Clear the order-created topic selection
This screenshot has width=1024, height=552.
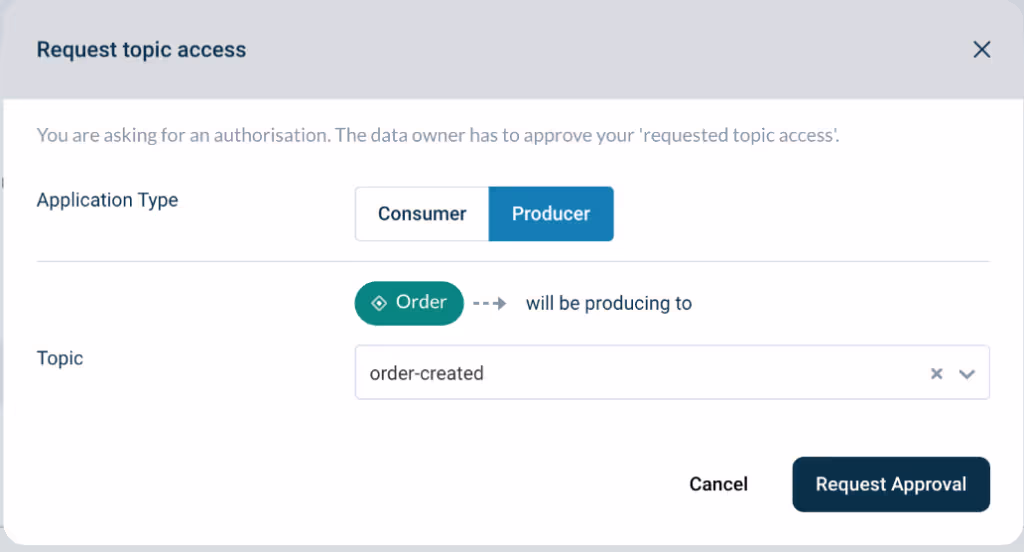click(936, 373)
